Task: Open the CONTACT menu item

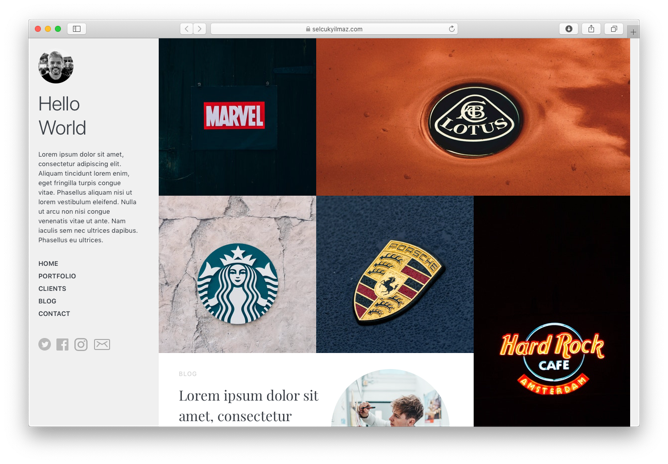Action: pos(54,314)
